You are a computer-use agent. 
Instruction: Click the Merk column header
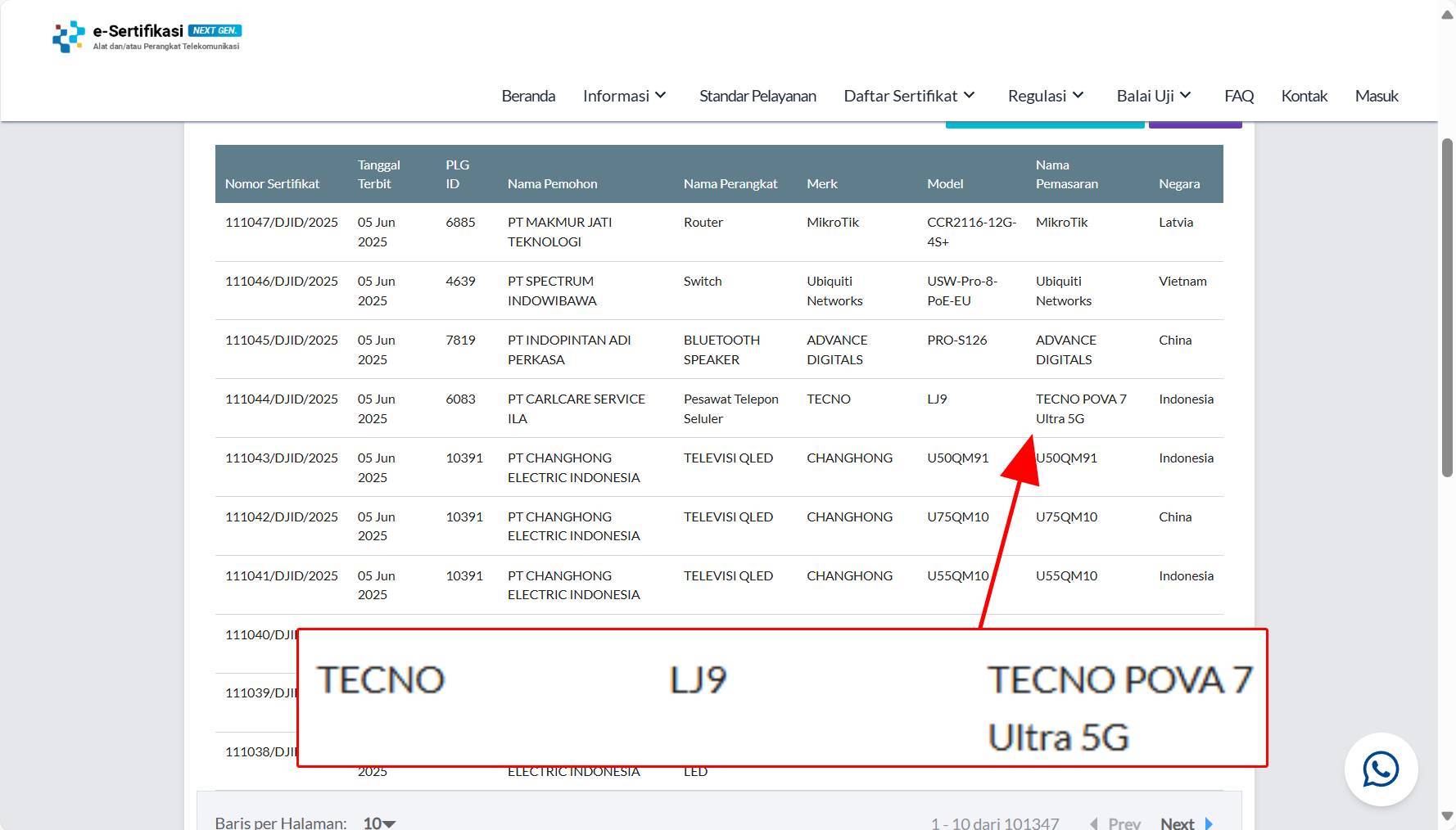[821, 183]
